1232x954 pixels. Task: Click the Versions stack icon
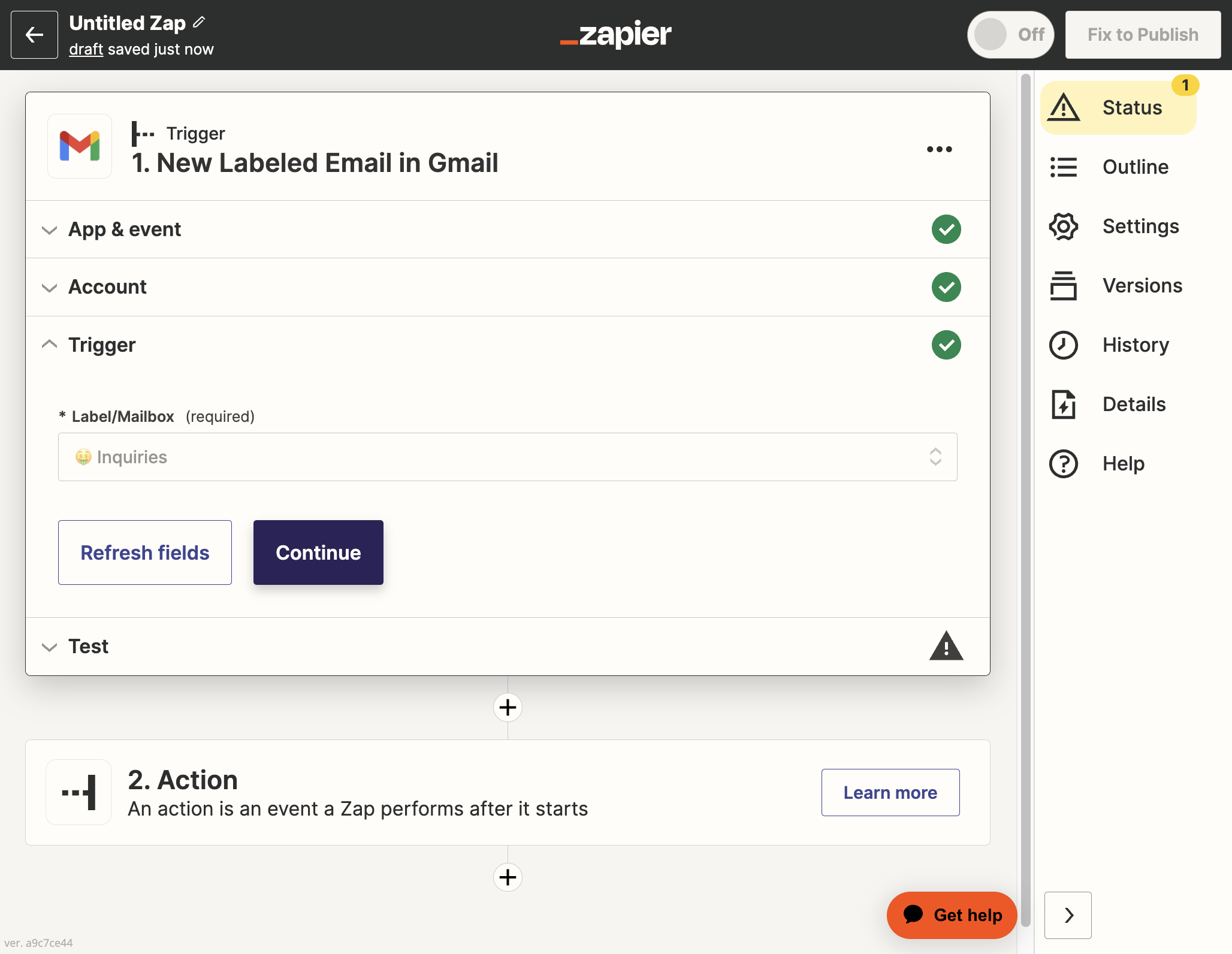coord(1064,286)
